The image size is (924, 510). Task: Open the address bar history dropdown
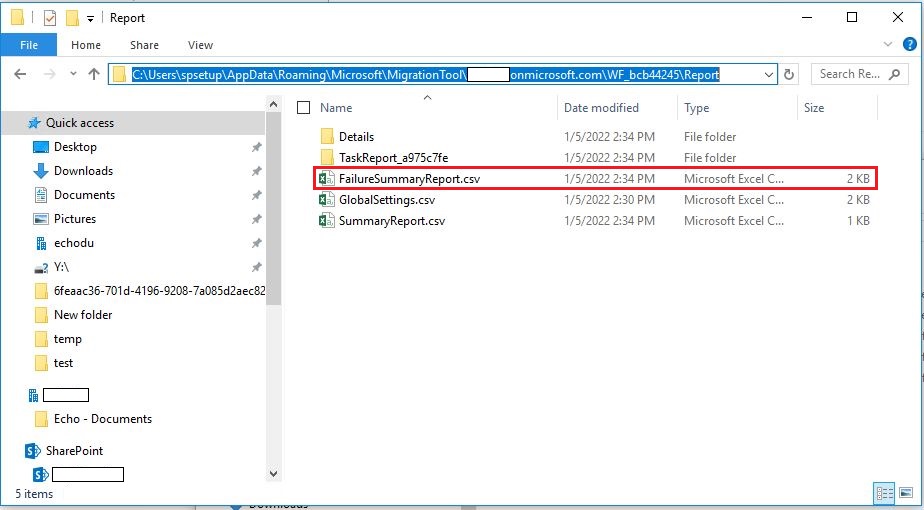click(769, 75)
